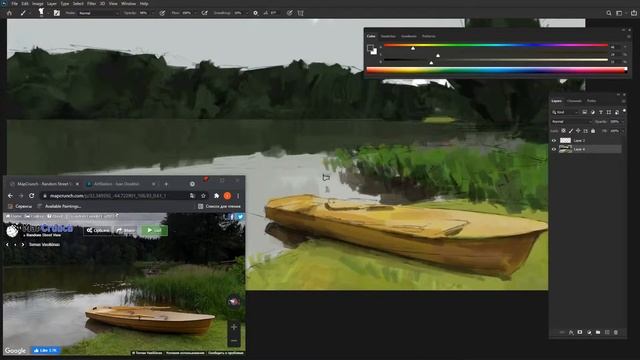The height and width of the screenshot is (360, 640).
Task: Click the background color swatch
Action: point(375,52)
